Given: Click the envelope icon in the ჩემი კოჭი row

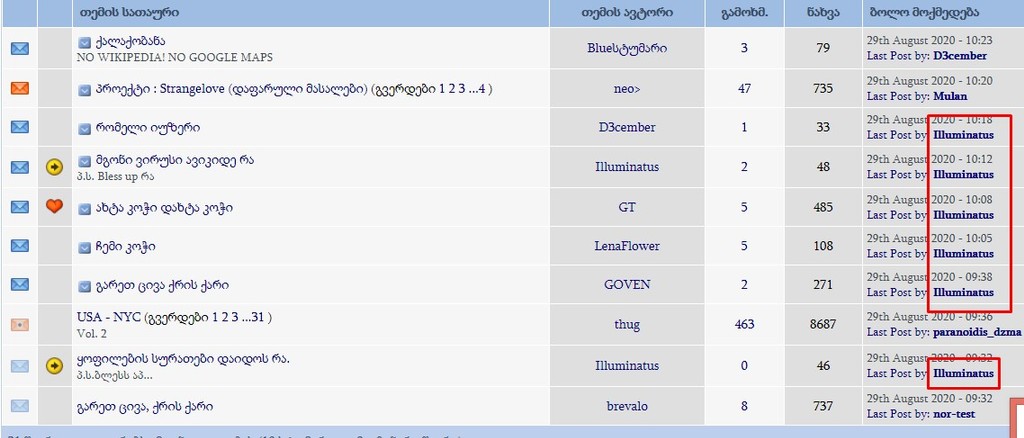Looking at the screenshot, I should 20,246.
